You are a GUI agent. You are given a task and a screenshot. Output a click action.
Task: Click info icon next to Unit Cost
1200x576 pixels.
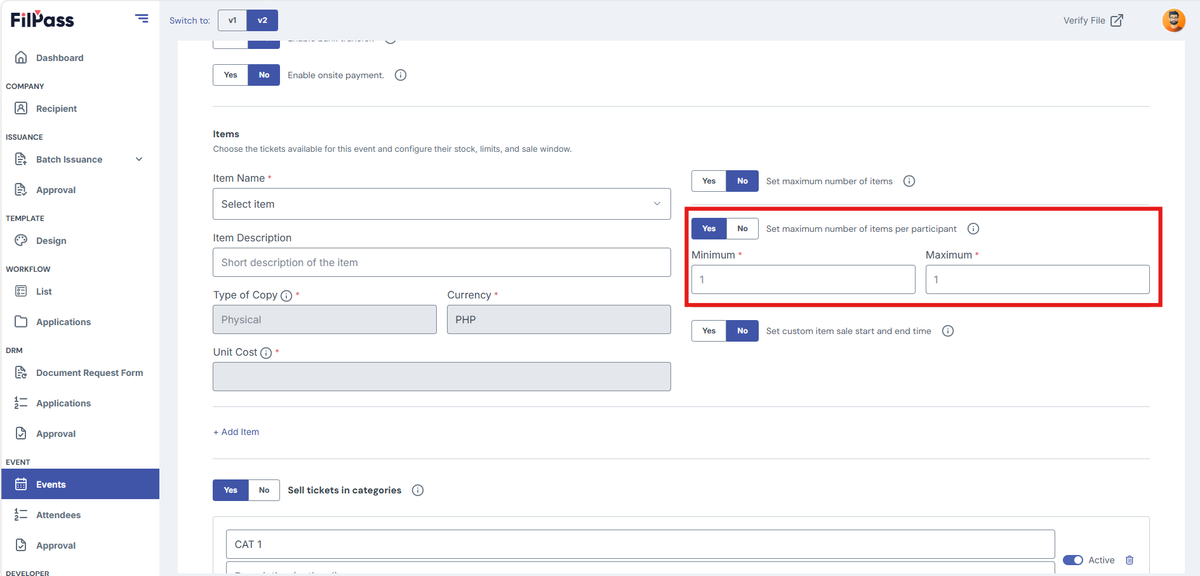pyautogui.click(x=266, y=353)
